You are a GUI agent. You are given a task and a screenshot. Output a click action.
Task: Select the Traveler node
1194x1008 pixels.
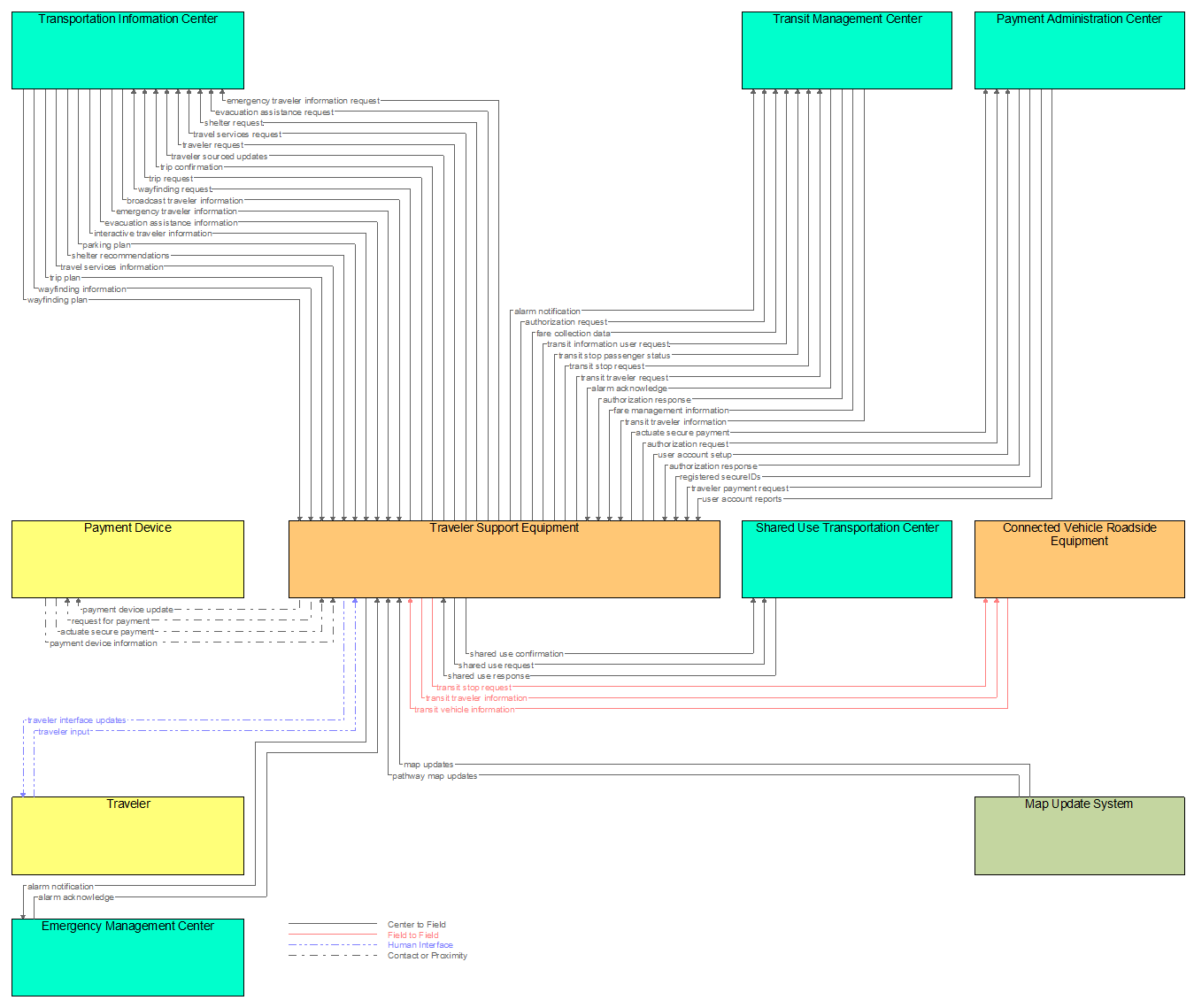click(127, 835)
